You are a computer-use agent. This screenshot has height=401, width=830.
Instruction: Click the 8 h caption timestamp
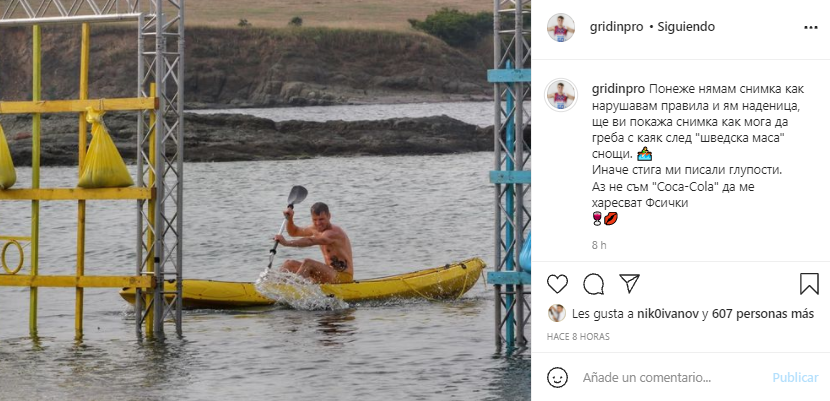[599, 245]
